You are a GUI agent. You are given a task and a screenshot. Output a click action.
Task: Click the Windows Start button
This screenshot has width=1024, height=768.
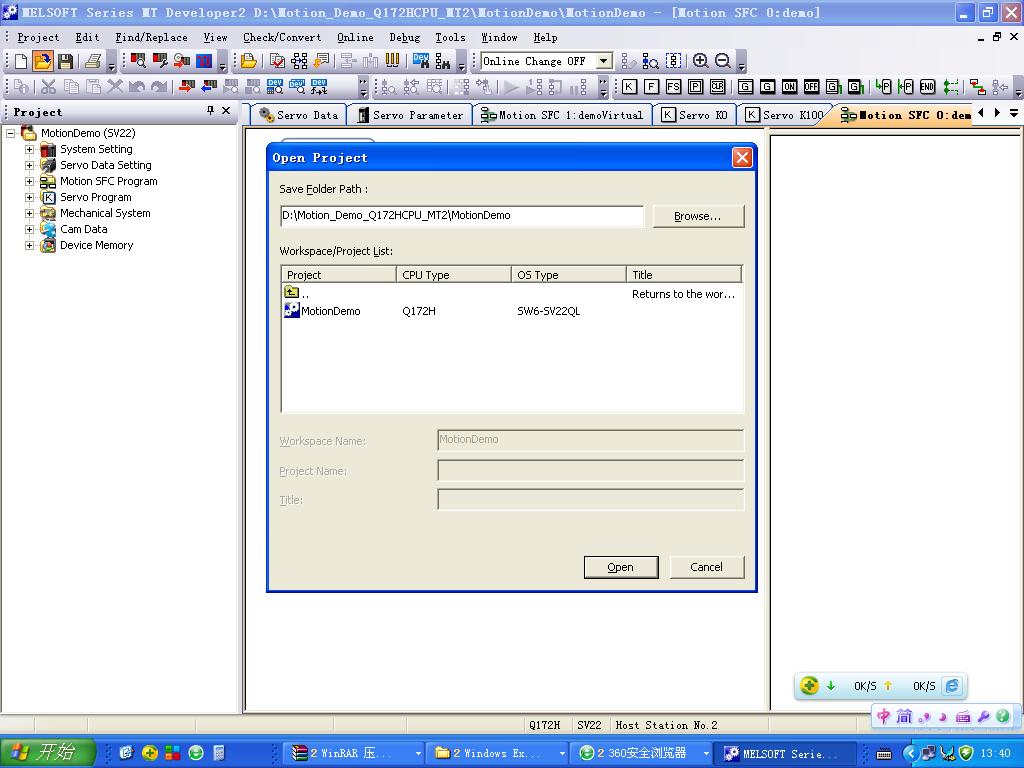tap(48, 753)
